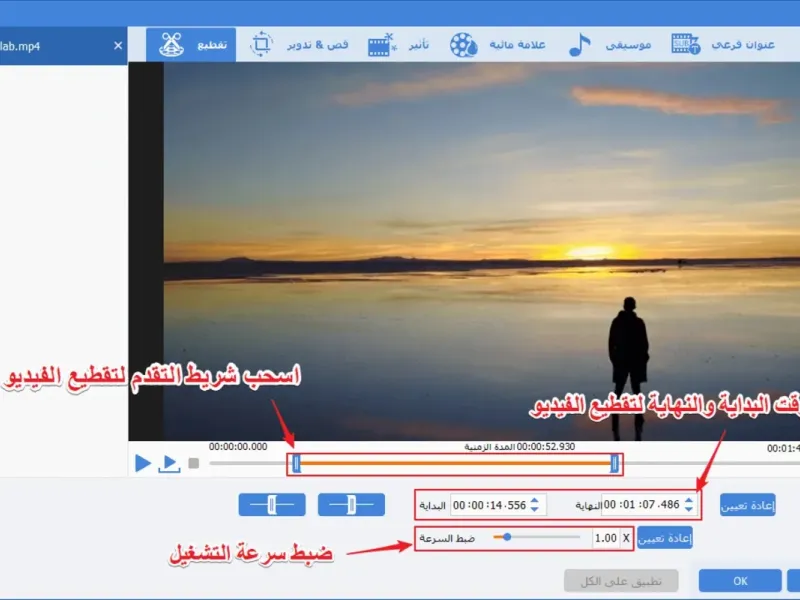Click the SUB subtitle icon
Screen dimensions: 800x600
tap(685, 44)
